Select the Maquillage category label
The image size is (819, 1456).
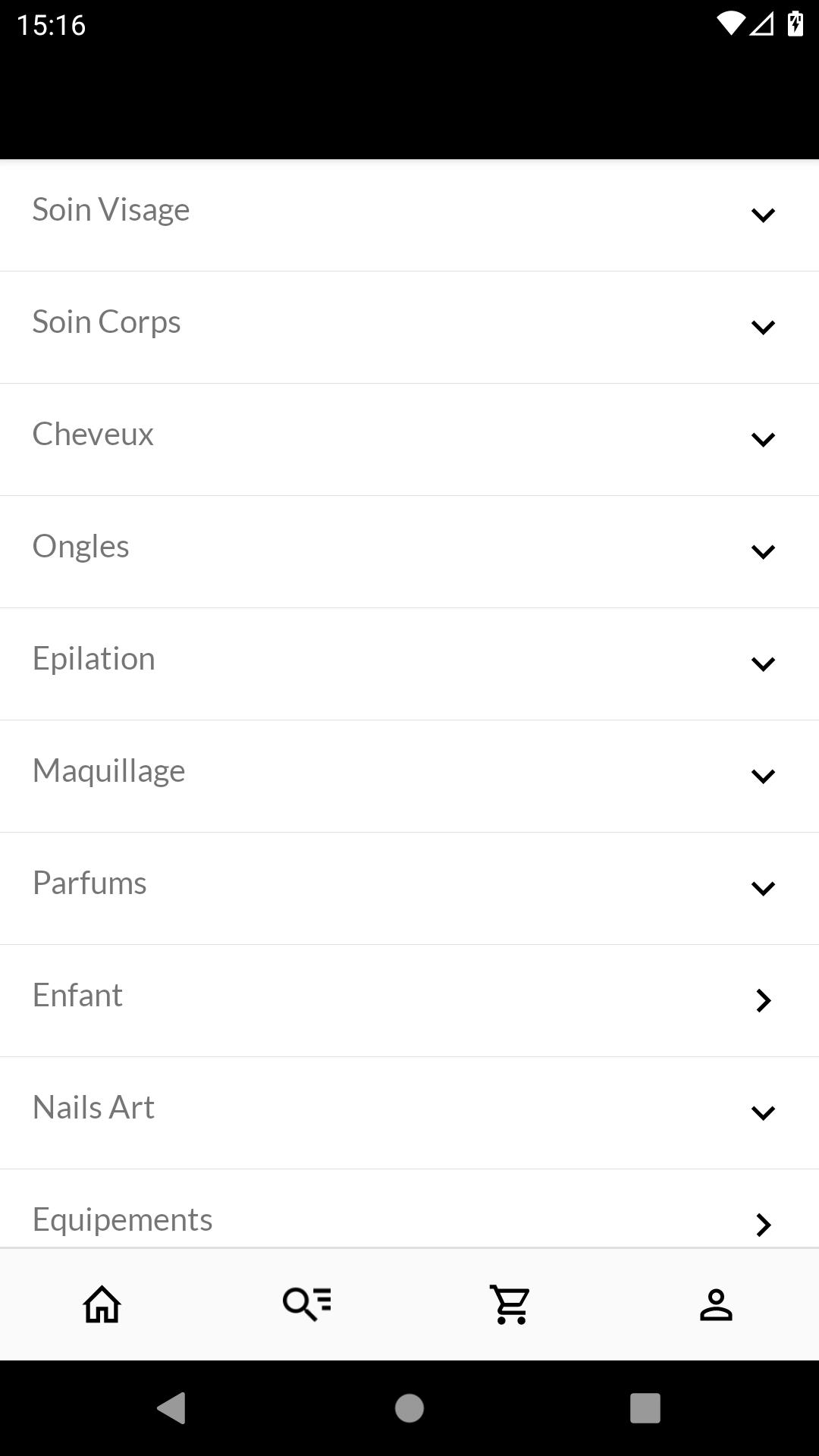[x=108, y=771]
